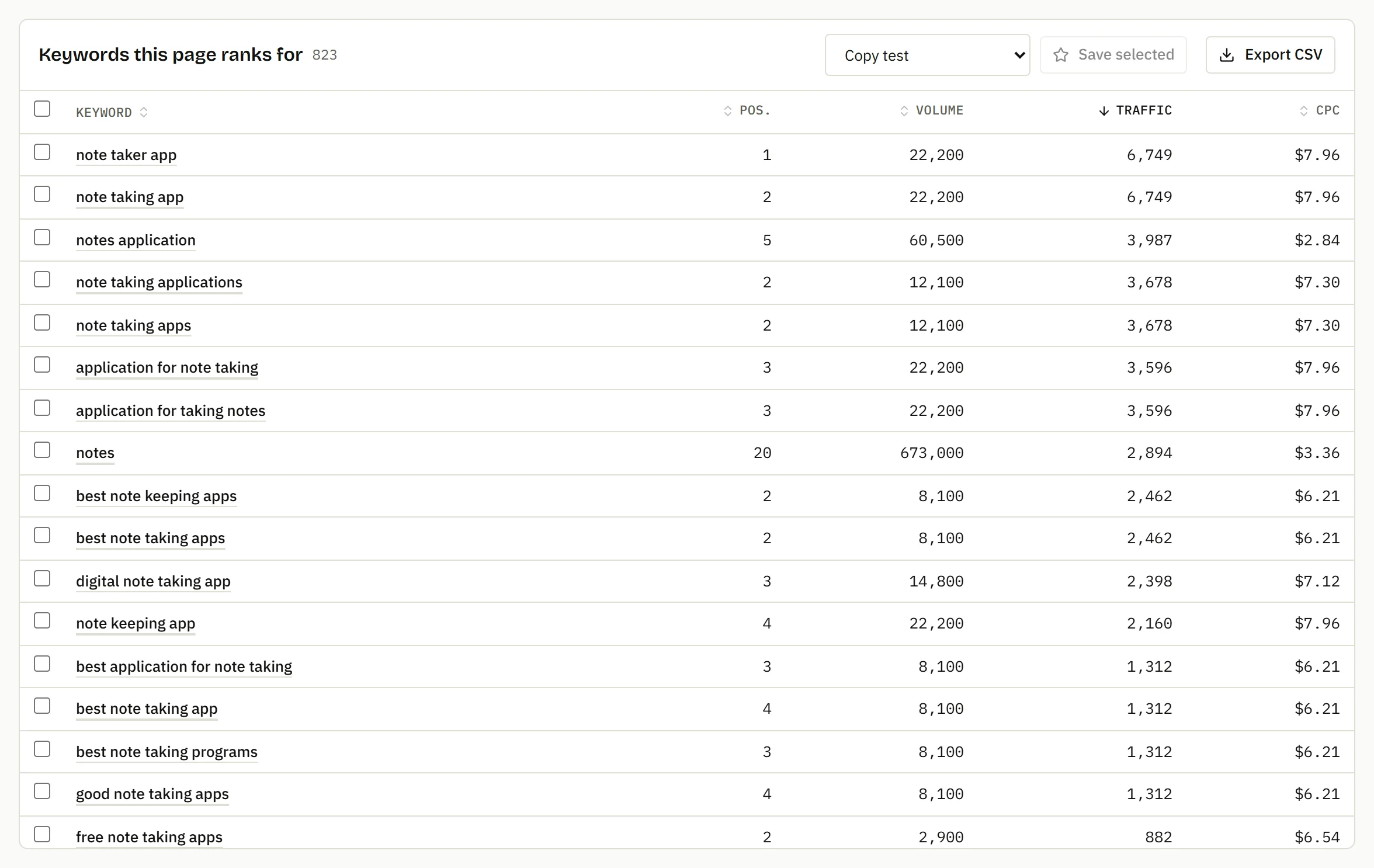This screenshot has width=1374, height=868.
Task: Open the notes keyword link
Action: 95,453
